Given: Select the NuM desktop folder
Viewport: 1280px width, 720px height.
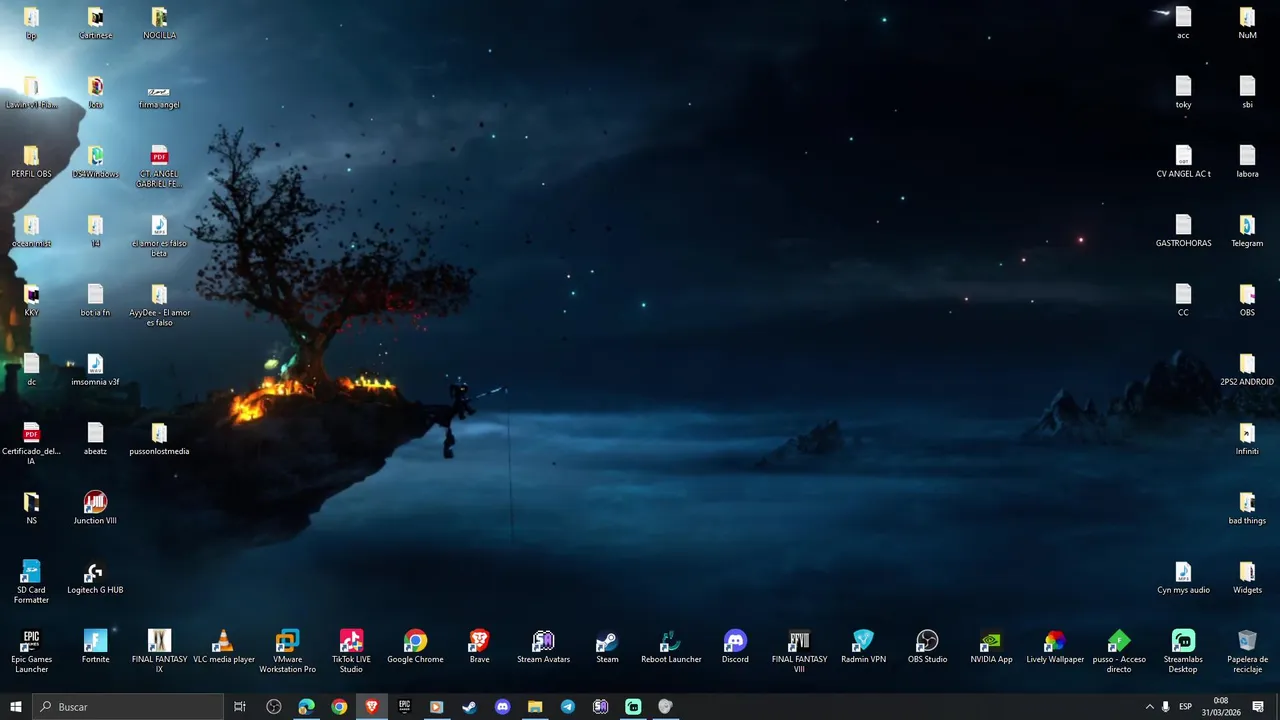Looking at the screenshot, I should pos(1247,23).
